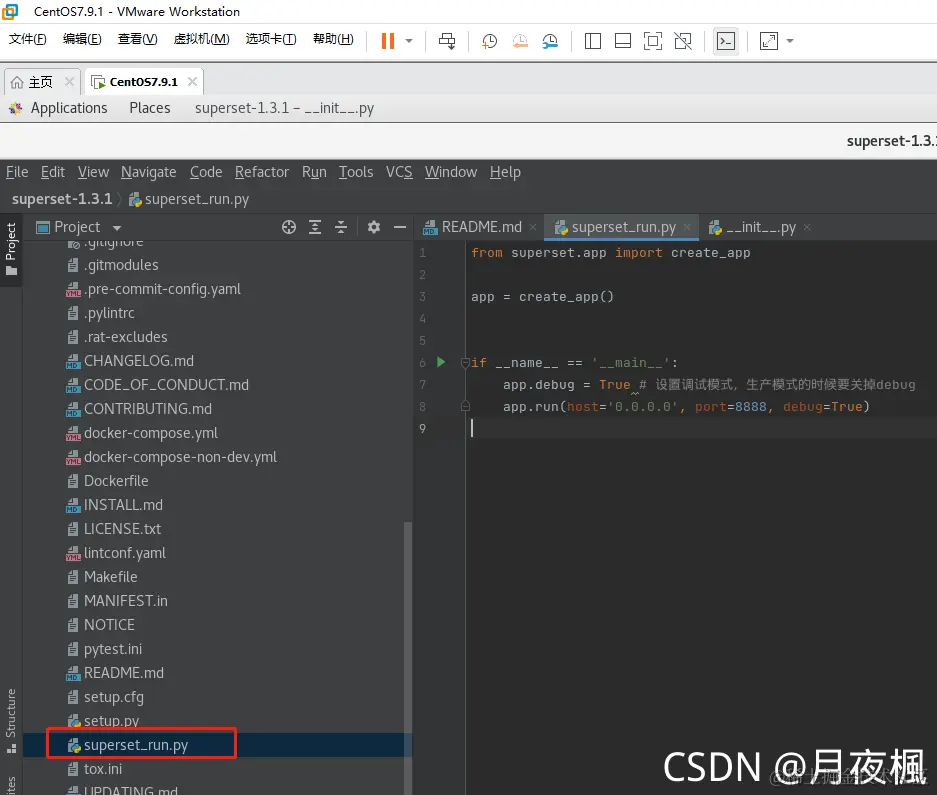Click the fold end marker on line 8

(x=465, y=406)
